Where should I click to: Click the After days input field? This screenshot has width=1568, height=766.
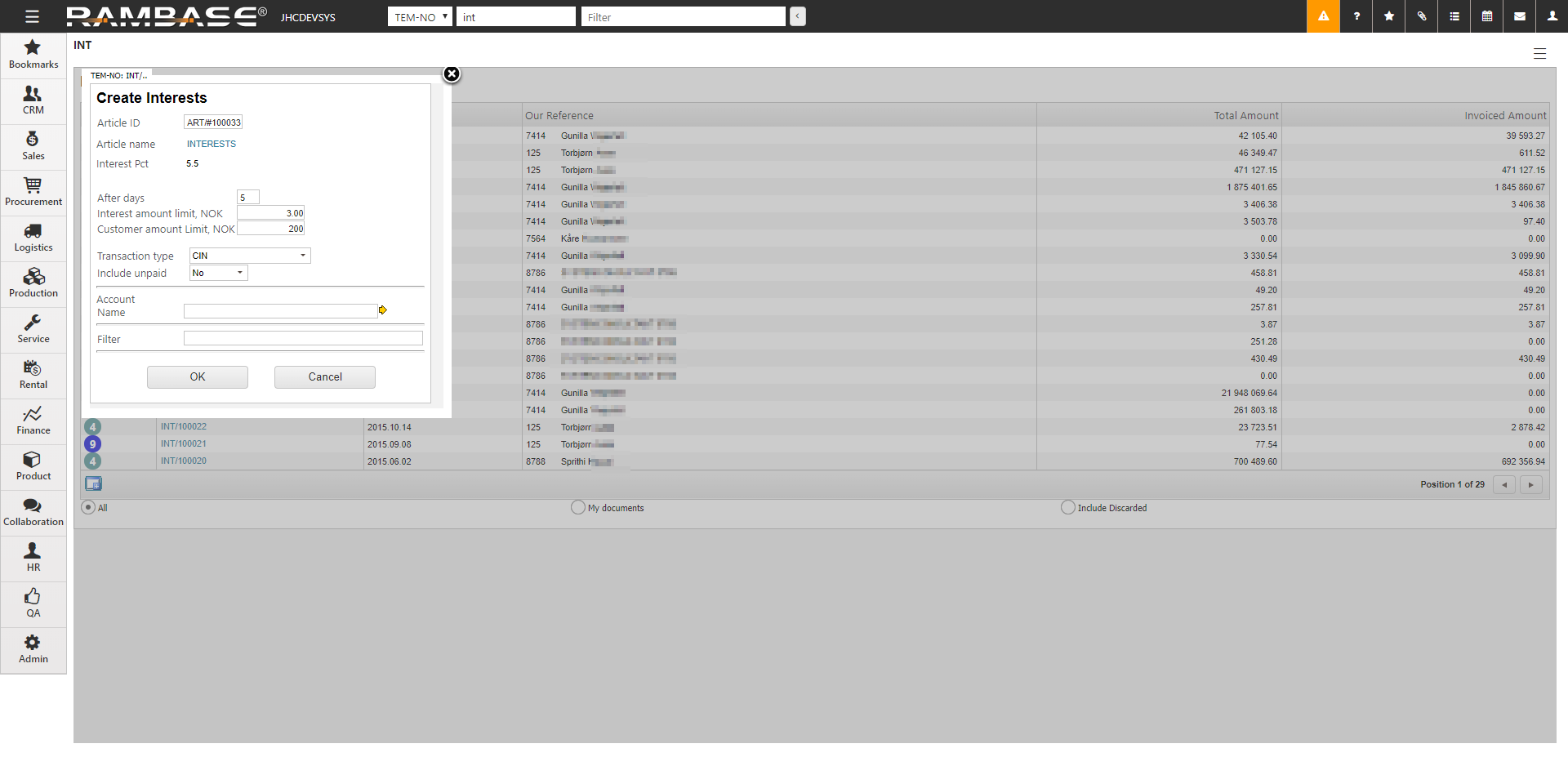pyautogui.click(x=247, y=198)
